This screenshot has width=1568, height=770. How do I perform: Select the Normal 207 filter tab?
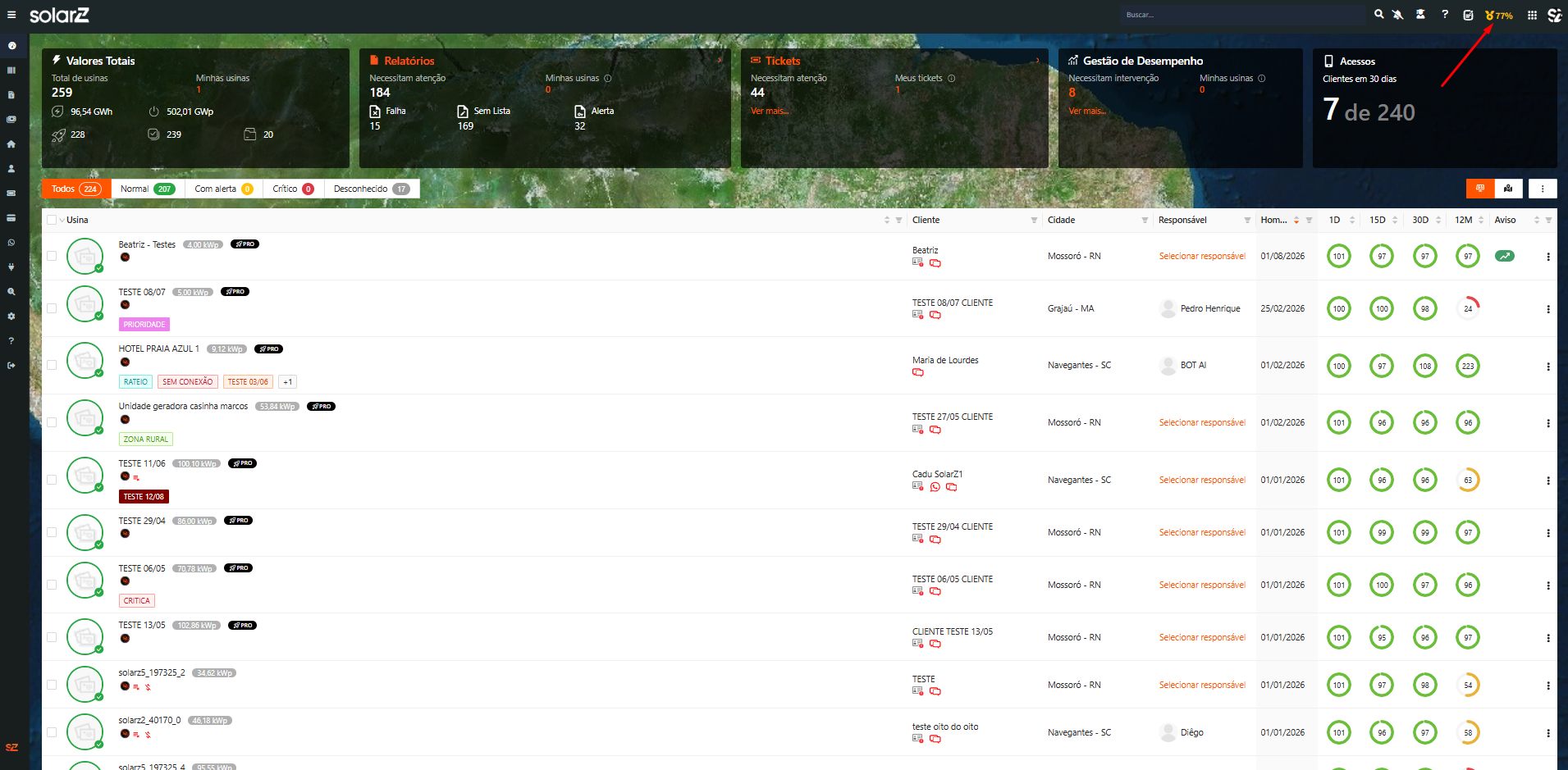tap(148, 189)
